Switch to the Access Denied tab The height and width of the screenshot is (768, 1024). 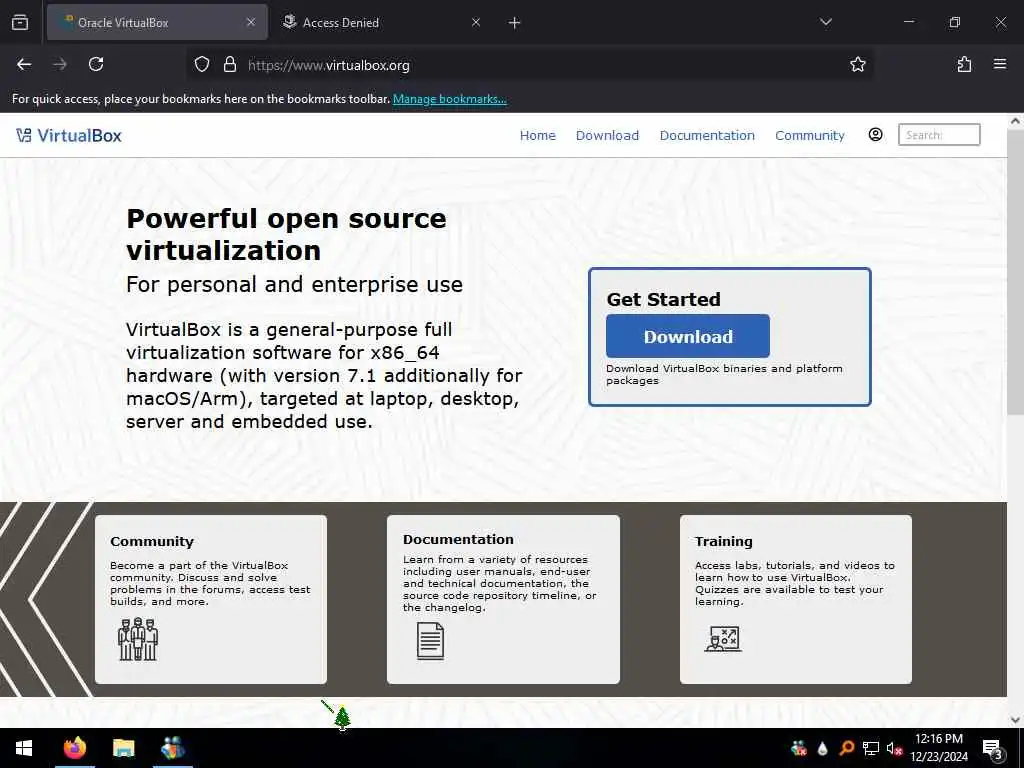pyautogui.click(x=382, y=22)
